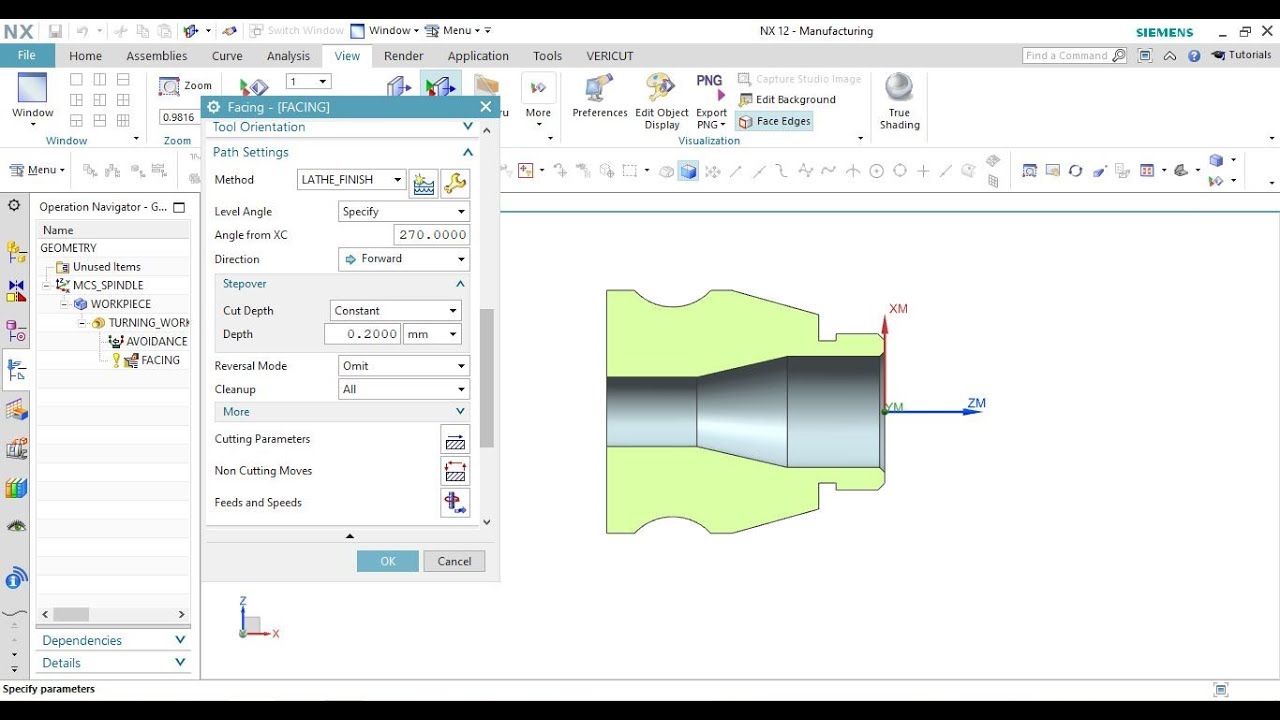Switch to the Render ribbon tab
1280x720 pixels.
404,56
